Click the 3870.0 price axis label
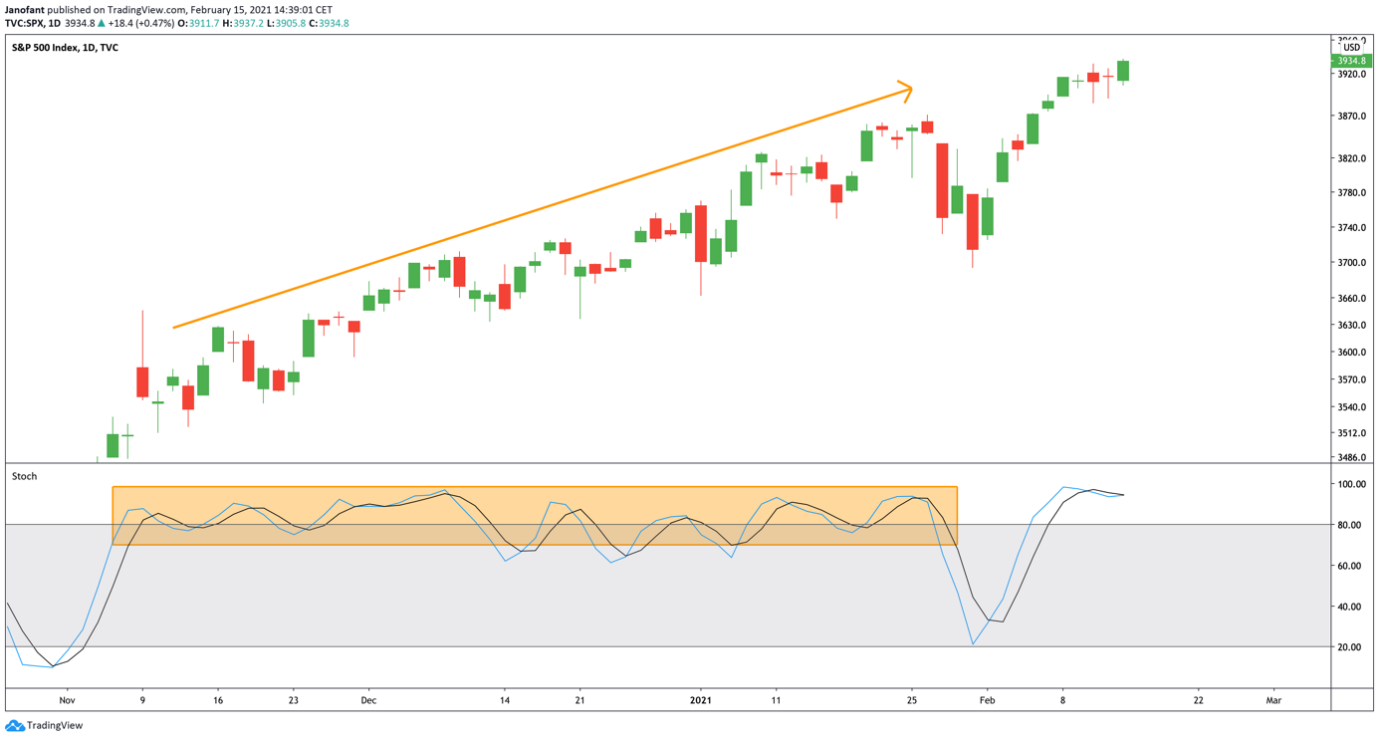Screen dimensions: 1379x740 pyautogui.click(x=1351, y=116)
